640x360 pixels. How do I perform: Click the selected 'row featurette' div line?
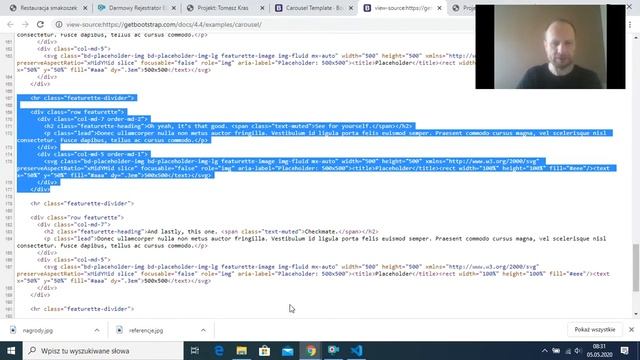(x=77, y=112)
